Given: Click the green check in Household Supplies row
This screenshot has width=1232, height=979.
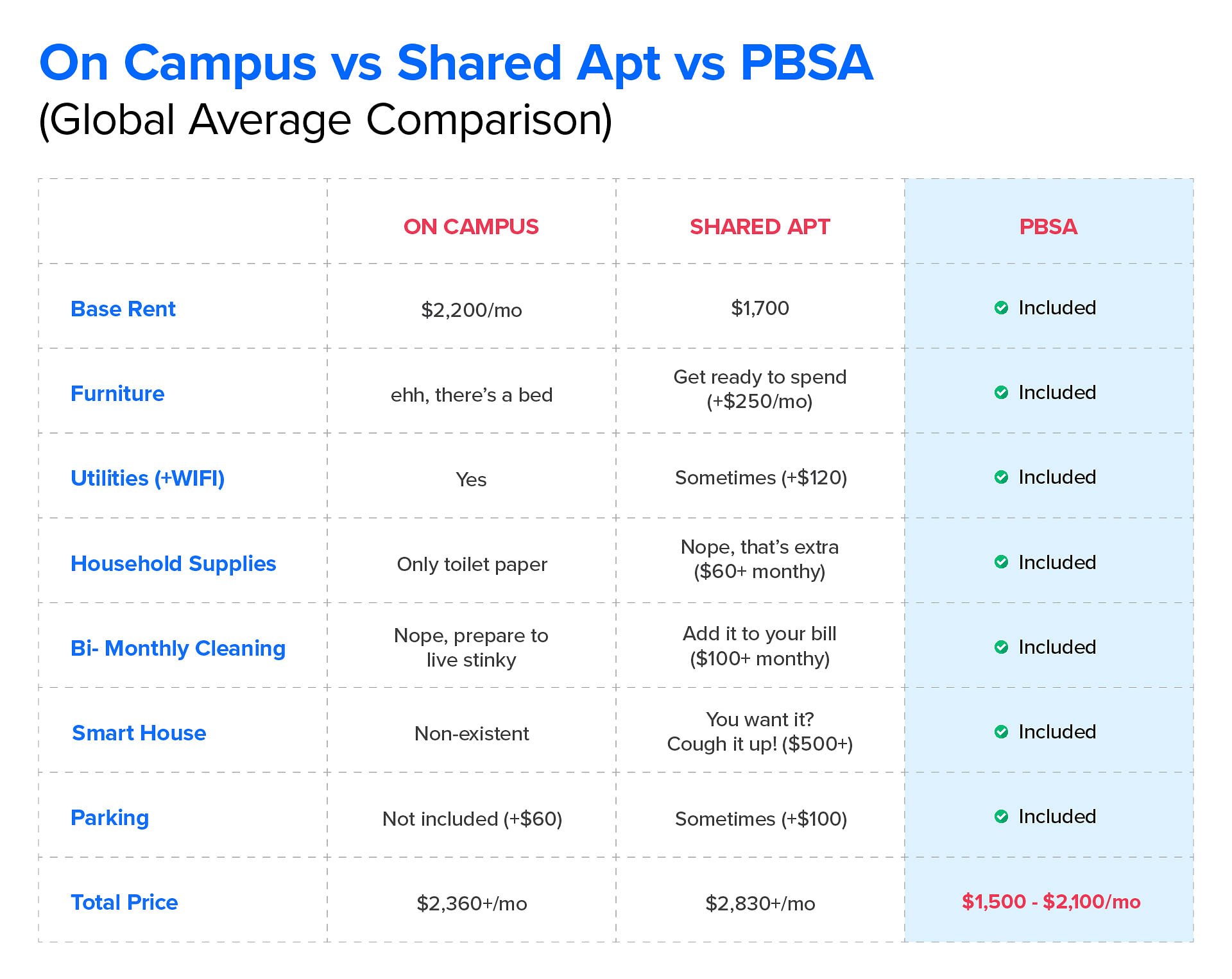Looking at the screenshot, I should pyautogui.click(x=1001, y=562).
